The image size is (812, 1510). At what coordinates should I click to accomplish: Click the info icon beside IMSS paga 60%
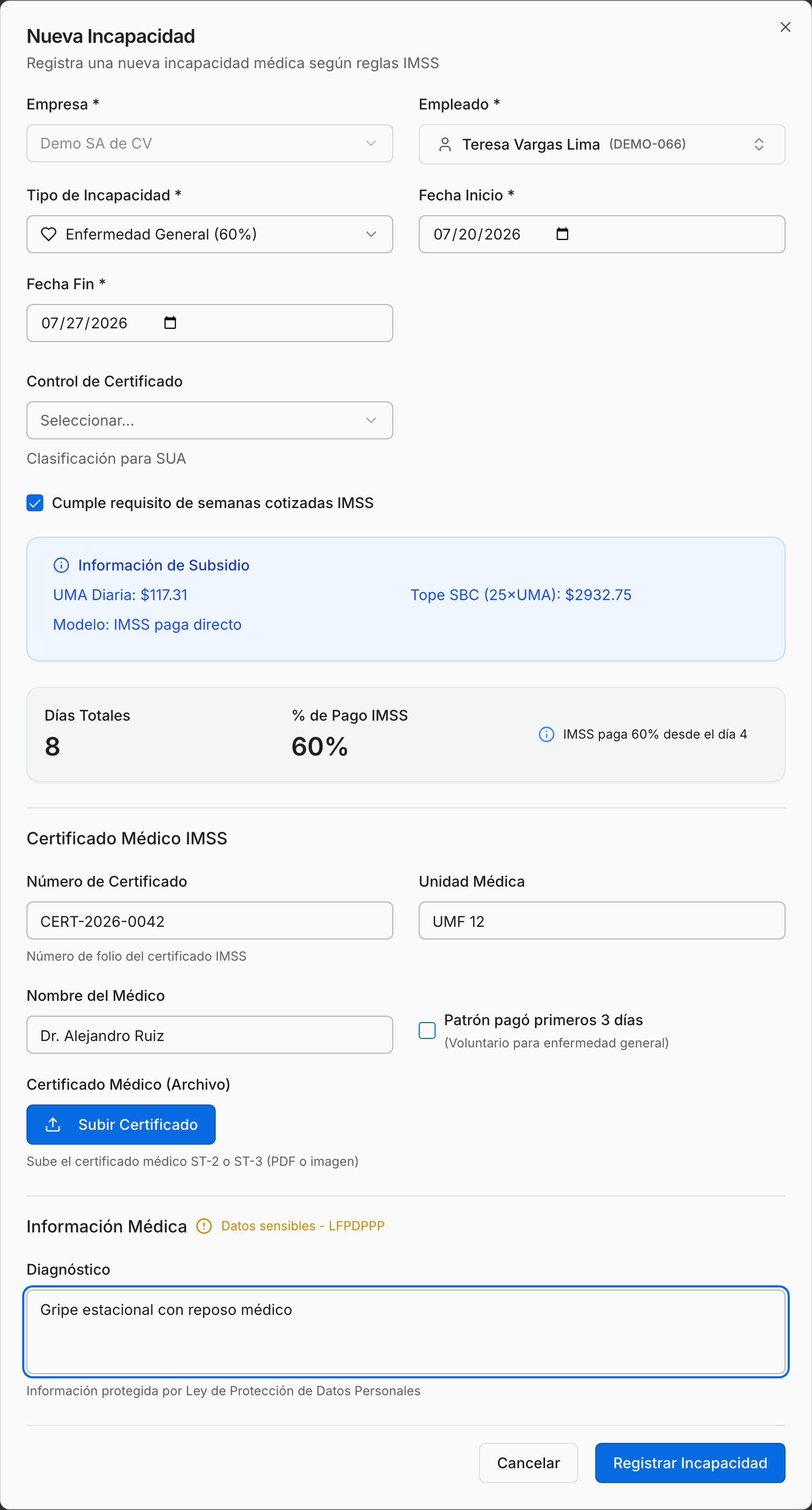[546, 734]
